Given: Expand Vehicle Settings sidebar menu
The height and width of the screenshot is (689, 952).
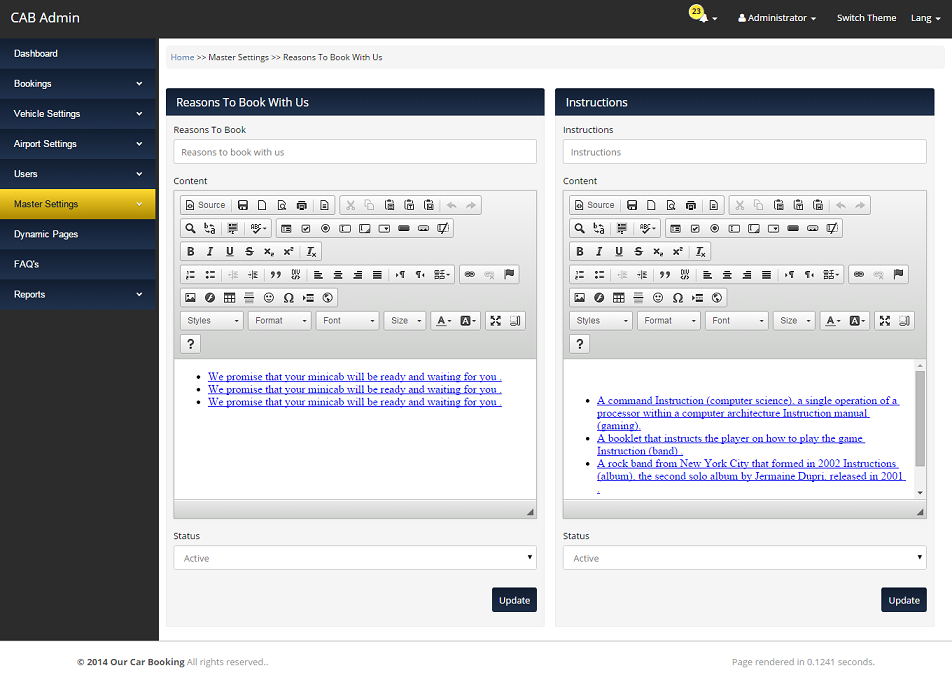Looking at the screenshot, I should [x=78, y=114].
